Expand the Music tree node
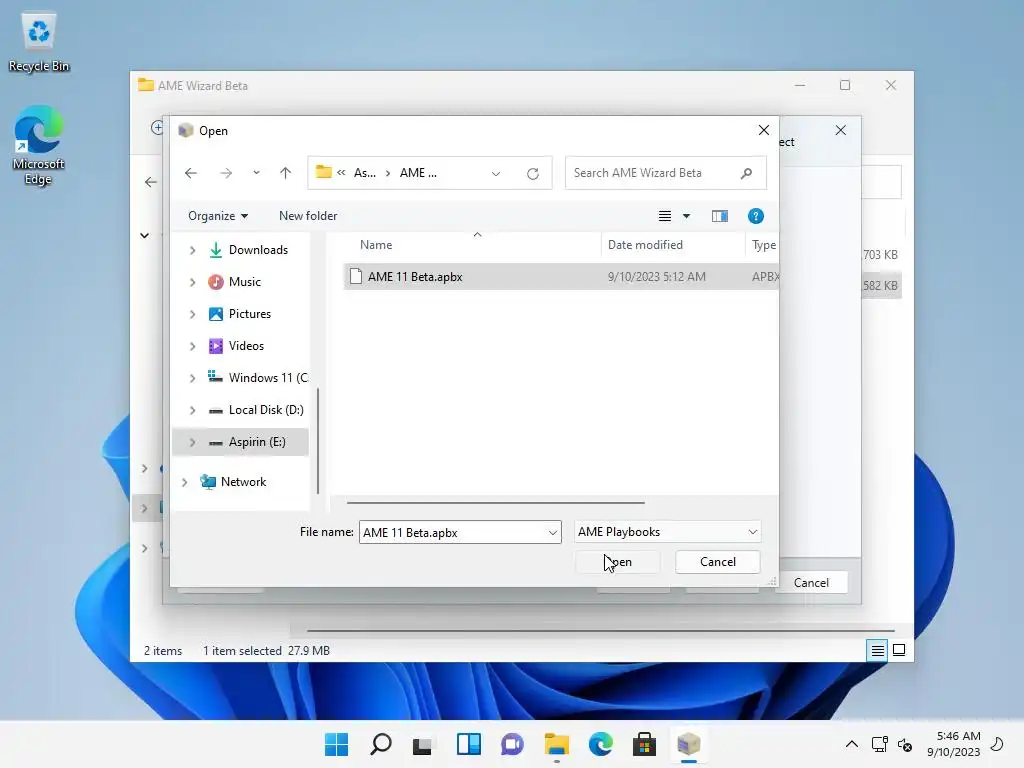The width and height of the screenshot is (1024, 768). [x=192, y=282]
